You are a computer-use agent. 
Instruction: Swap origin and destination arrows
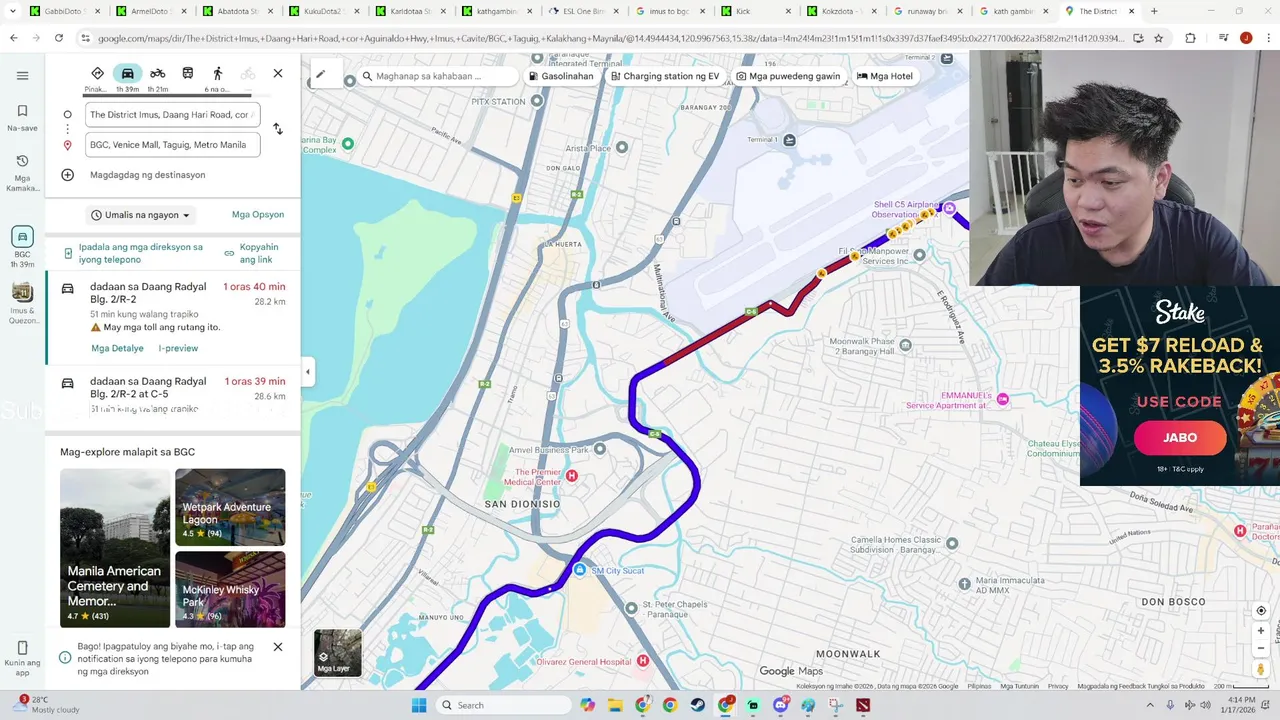pyautogui.click(x=278, y=129)
